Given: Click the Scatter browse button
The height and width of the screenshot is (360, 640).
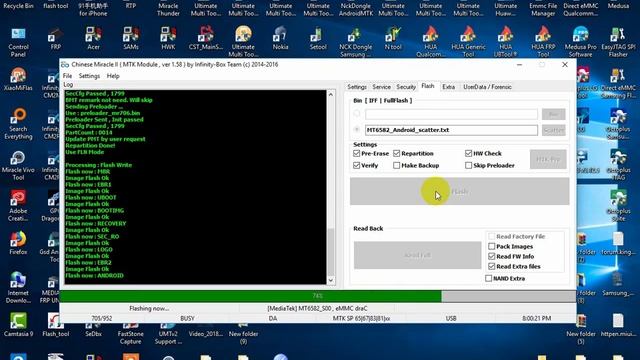Looking at the screenshot, I should pos(553,130).
